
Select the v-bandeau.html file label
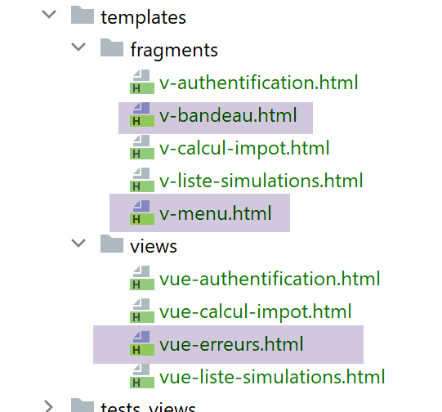[228, 115]
